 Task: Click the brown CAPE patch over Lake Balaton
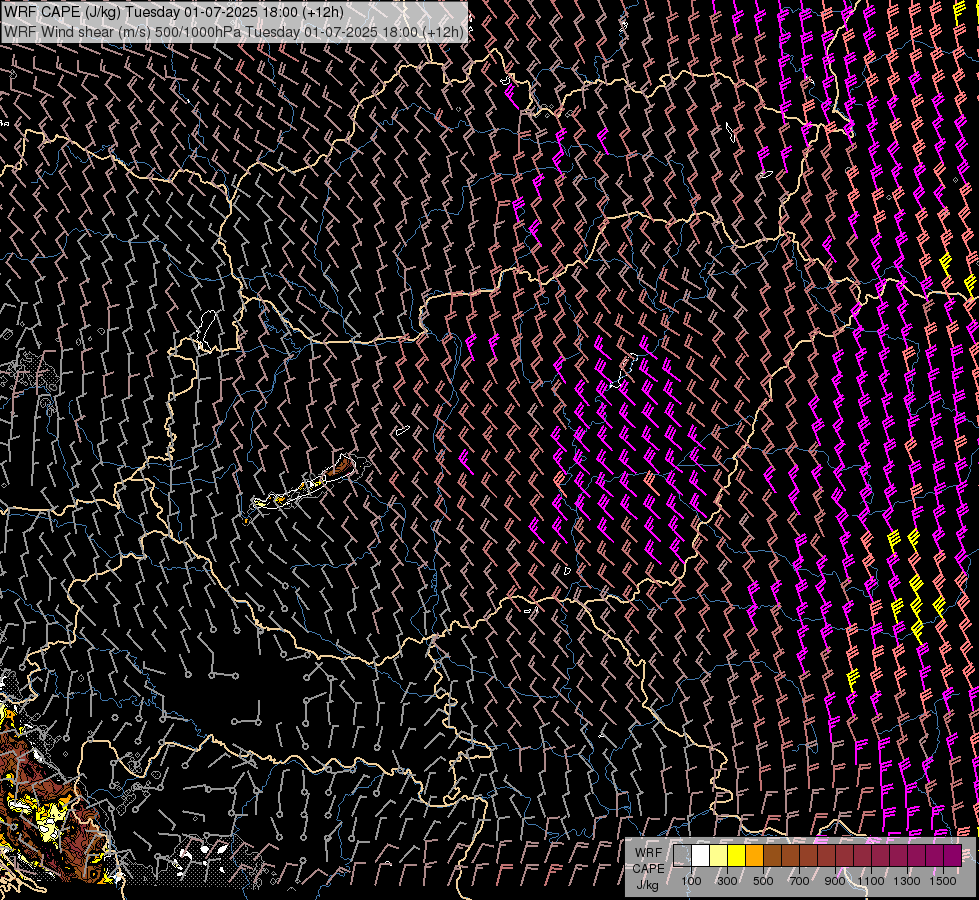tap(342, 468)
